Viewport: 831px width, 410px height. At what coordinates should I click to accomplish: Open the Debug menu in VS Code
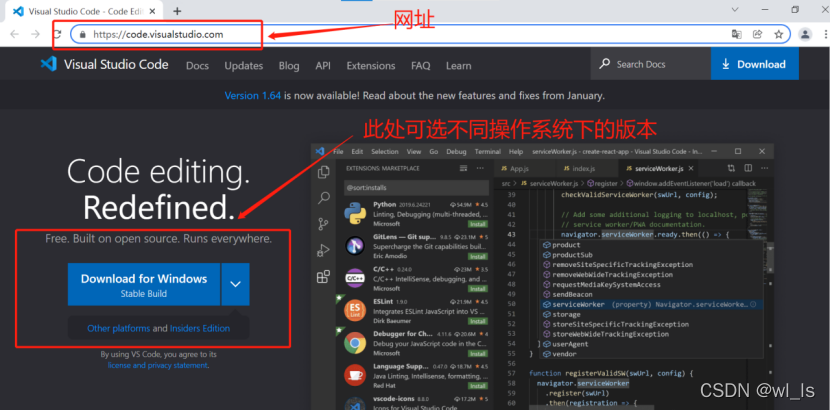456,151
